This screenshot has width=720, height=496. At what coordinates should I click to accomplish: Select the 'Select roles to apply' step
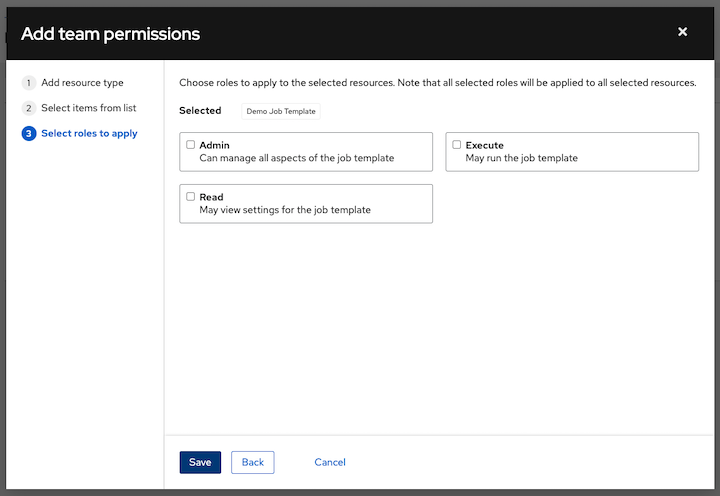tap(89, 133)
